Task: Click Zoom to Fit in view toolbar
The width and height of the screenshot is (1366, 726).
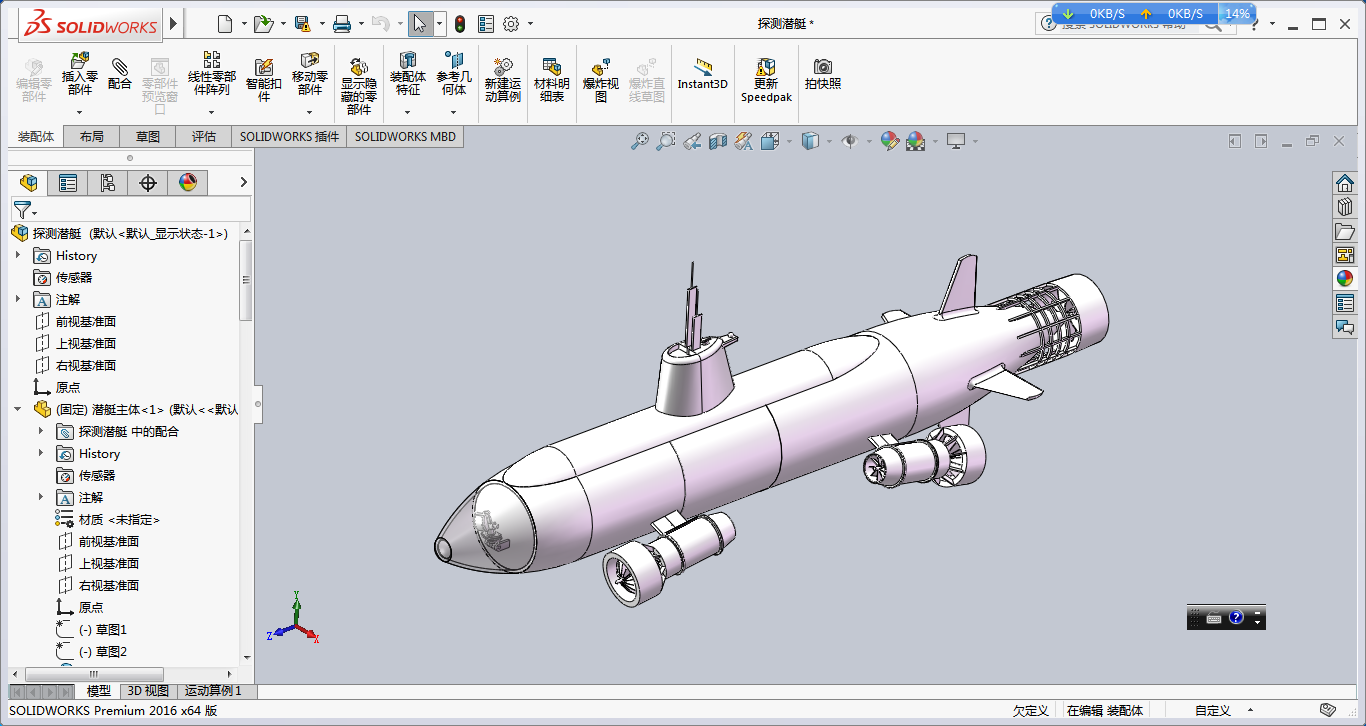Action: tap(640, 142)
